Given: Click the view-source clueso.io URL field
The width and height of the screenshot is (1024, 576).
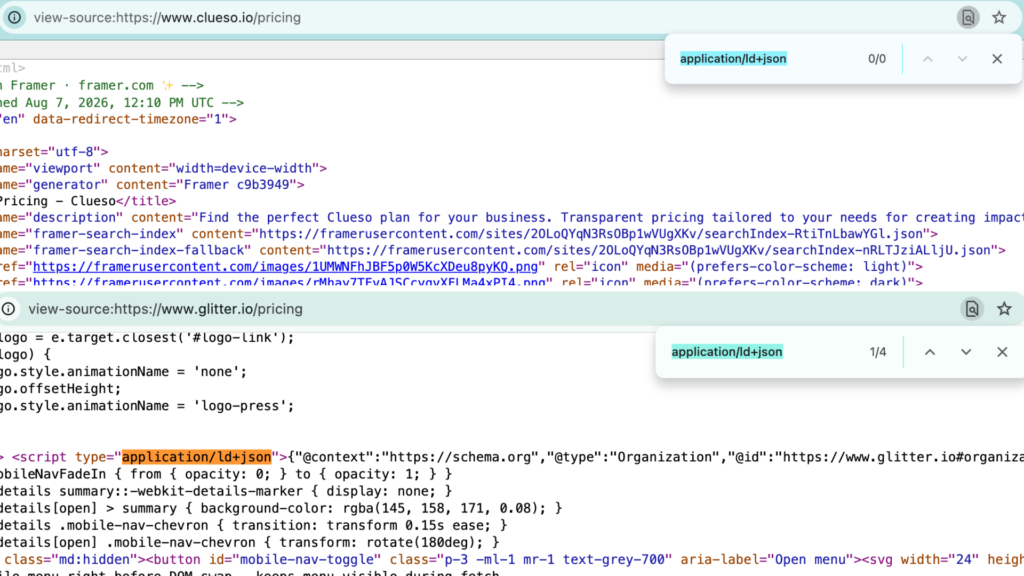Looking at the screenshot, I should tap(167, 18).
